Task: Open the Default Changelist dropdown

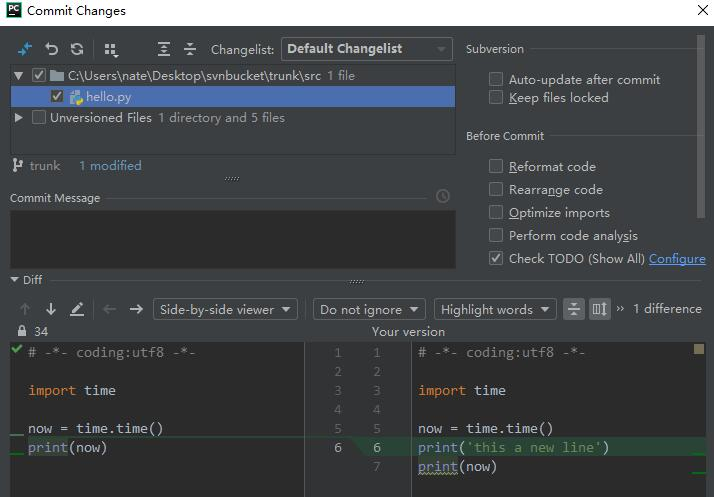Action: point(367,49)
